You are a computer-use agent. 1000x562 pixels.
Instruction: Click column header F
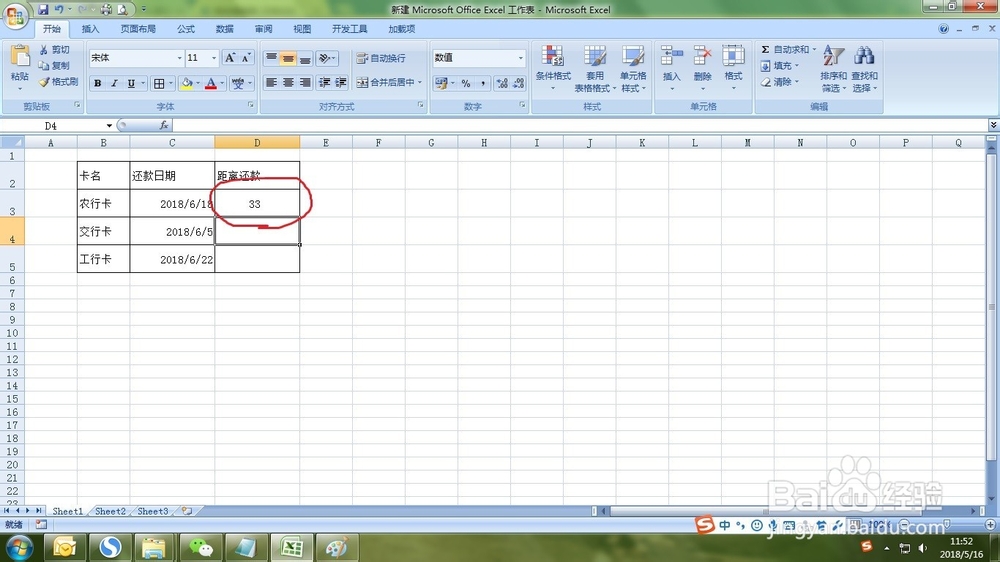(x=378, y=143)
